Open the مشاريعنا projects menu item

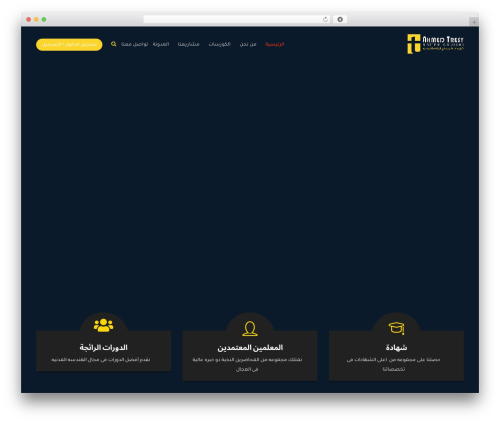[188, 44]
